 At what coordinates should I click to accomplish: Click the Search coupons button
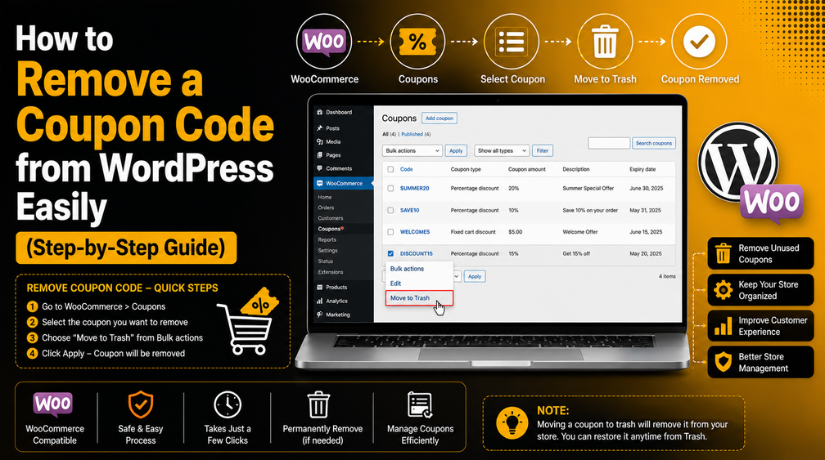pos(653,143)
